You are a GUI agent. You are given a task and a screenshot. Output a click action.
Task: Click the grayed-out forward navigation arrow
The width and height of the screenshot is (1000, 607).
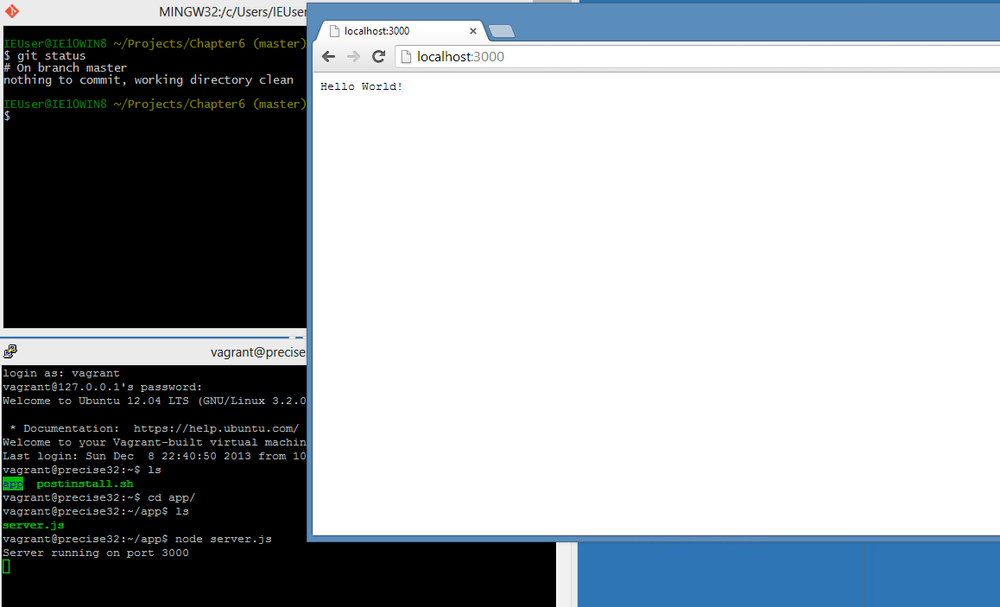click(352, 56)
